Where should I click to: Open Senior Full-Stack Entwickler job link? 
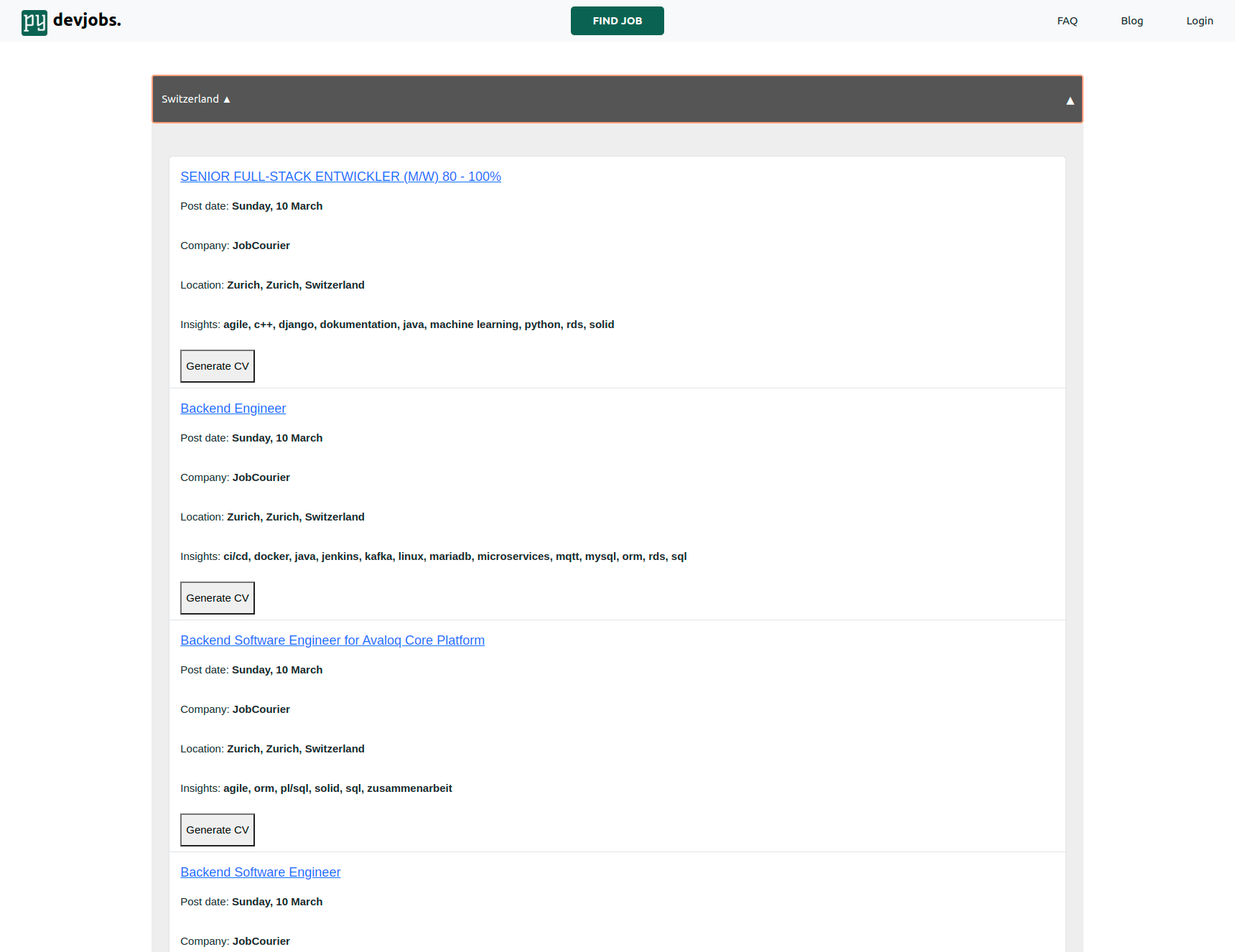[340, 177]
